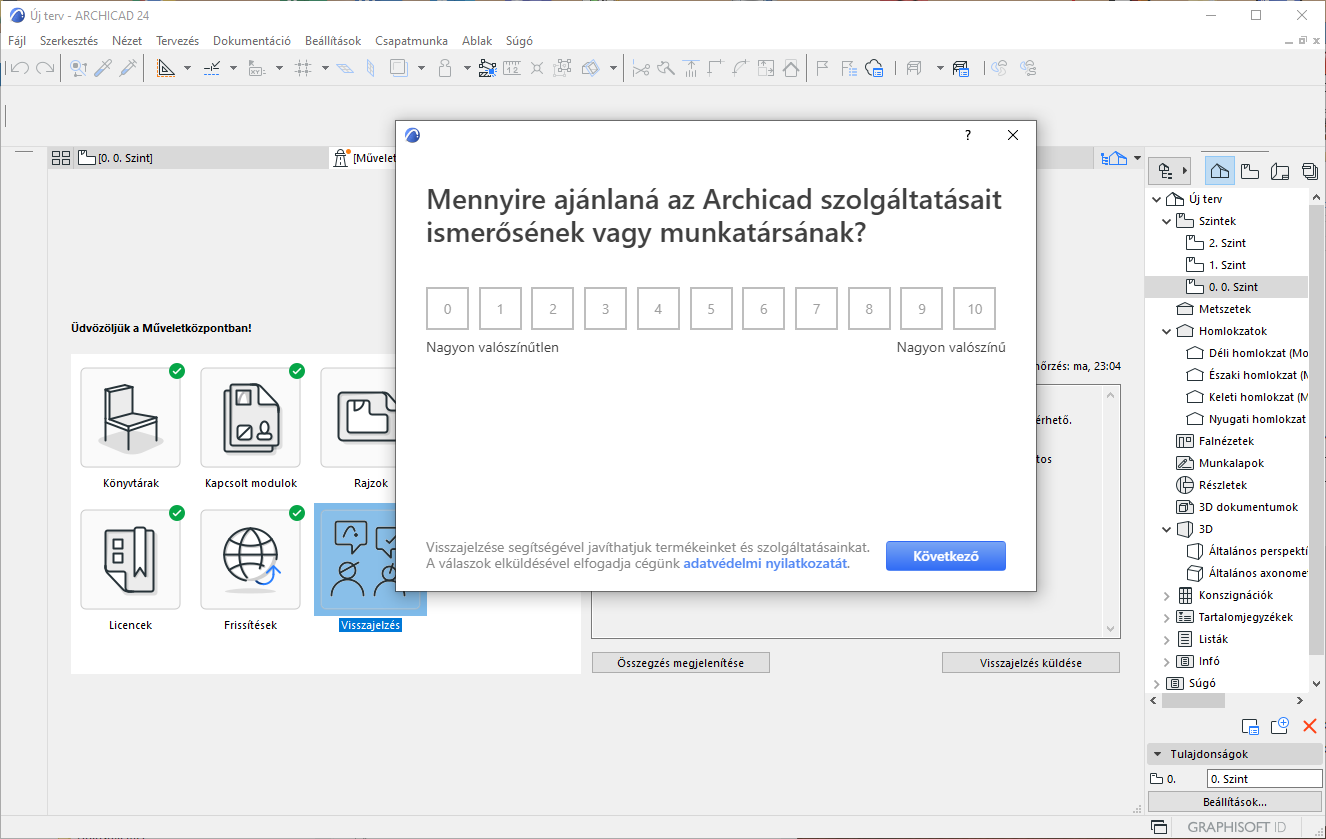
Task: Collapse the Szintek tree node
Action: pos(1166,221)
